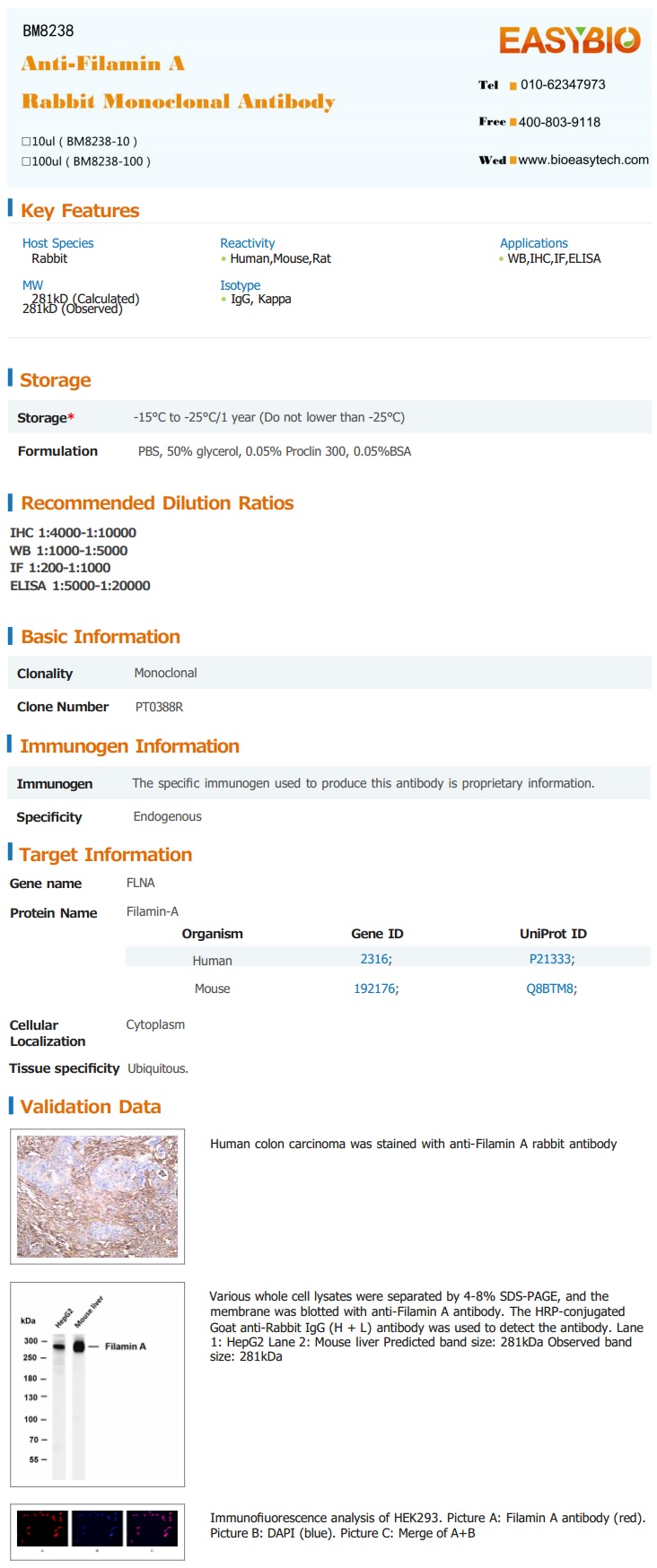Screen dimensions: 657x1568
Task: Click the orange square beside Tel number
Action: (512, 86)
